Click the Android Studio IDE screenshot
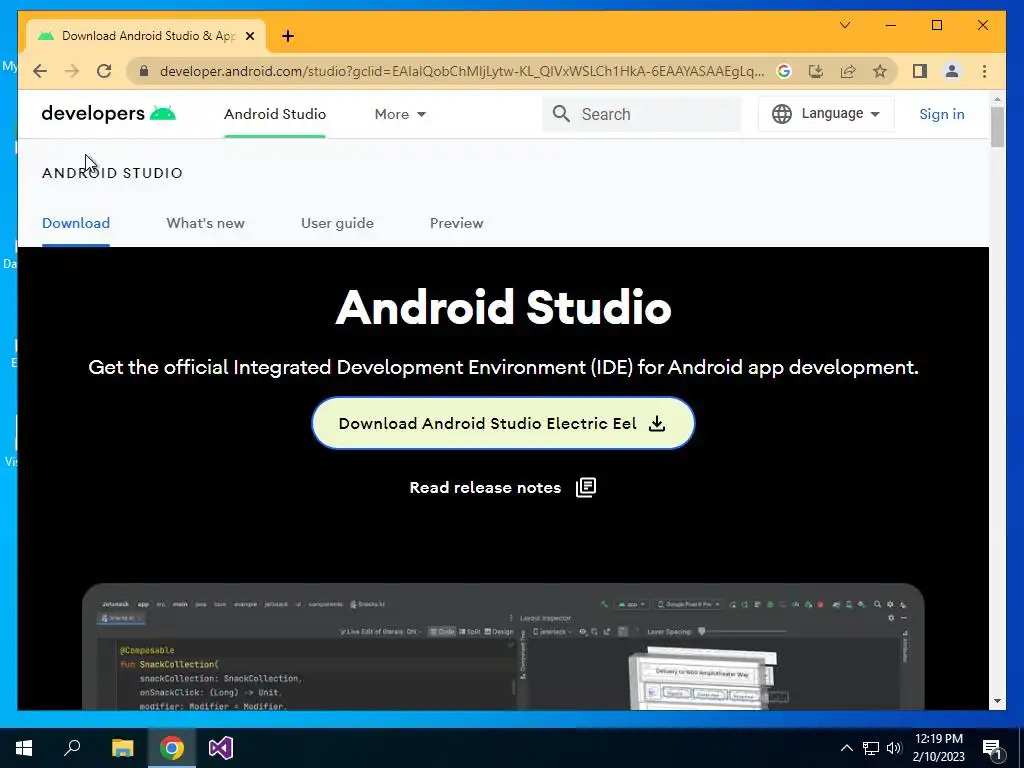The width and height of the screenshot is (1024, 768). tap(503, 647)
